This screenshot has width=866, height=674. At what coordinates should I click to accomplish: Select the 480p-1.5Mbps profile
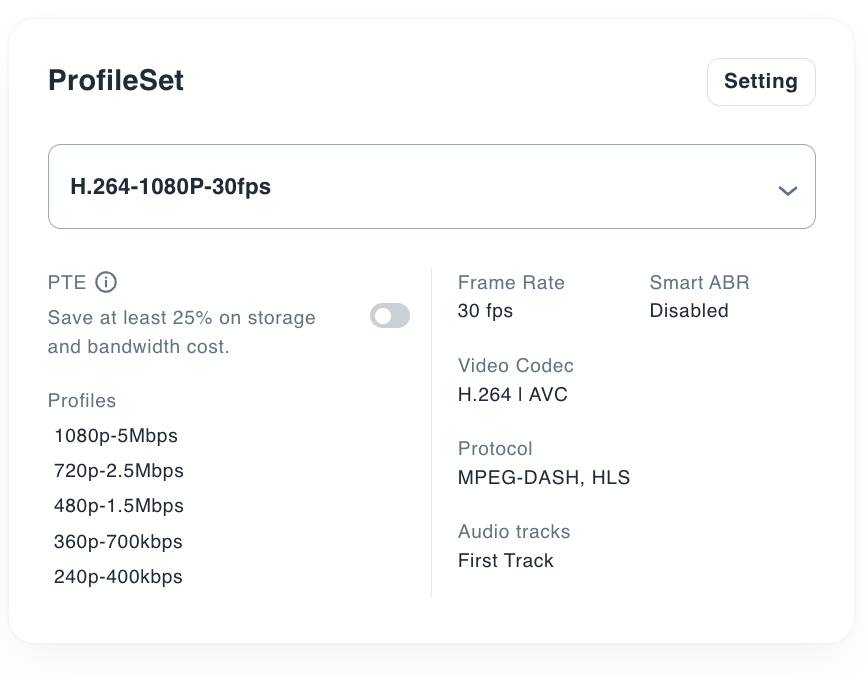[119, 506]
